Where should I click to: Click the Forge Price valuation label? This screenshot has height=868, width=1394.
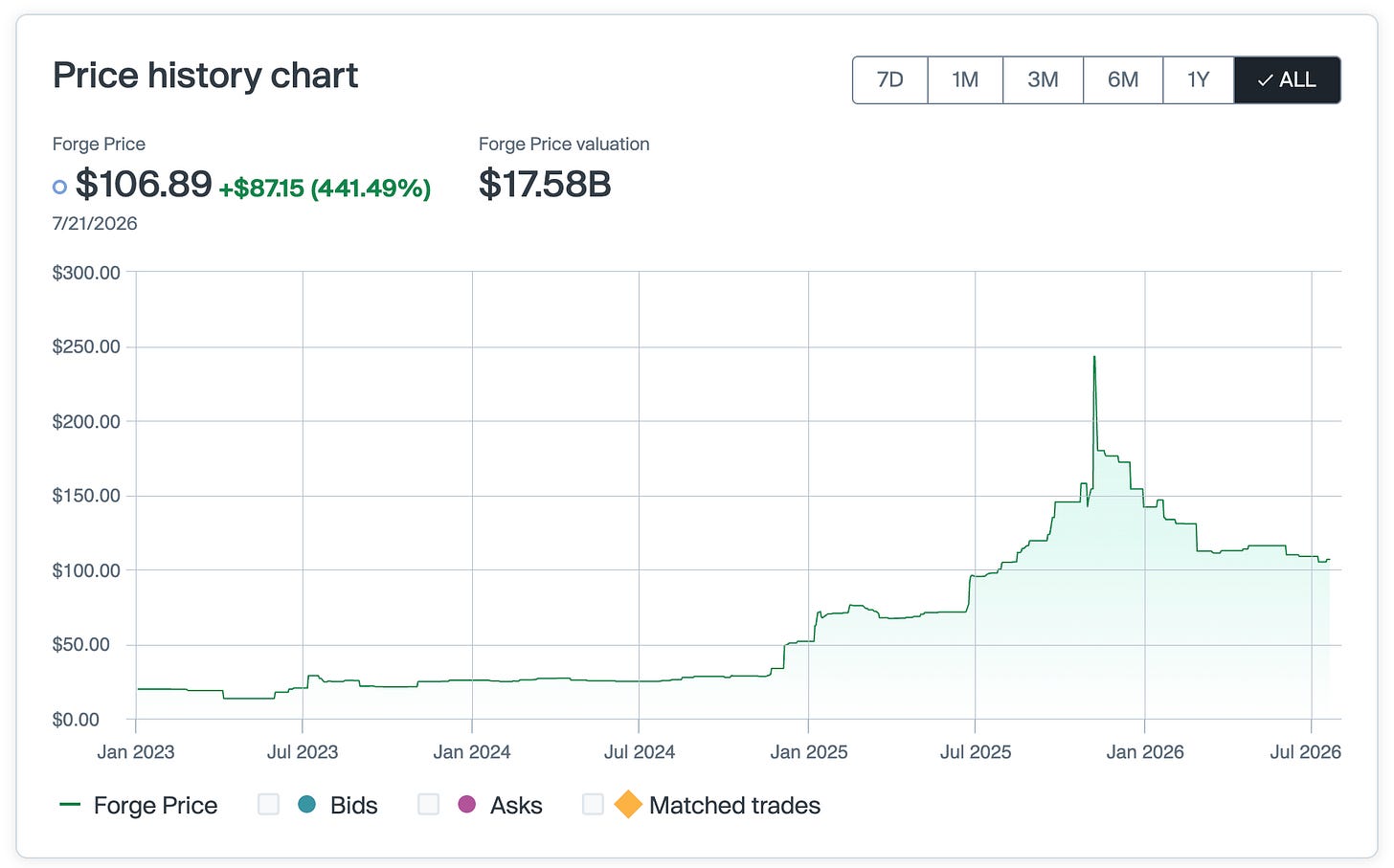click(x=564, y=145)
